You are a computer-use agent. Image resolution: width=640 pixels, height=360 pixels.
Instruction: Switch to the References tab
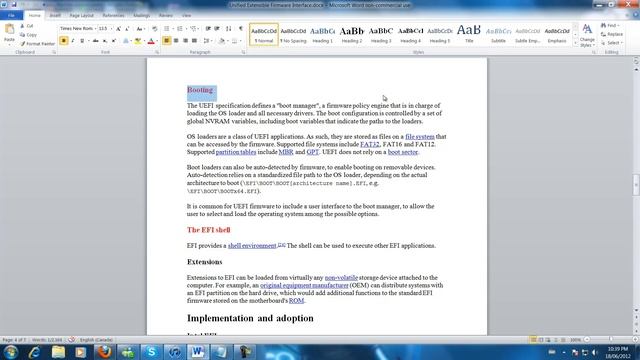[113, 15]
